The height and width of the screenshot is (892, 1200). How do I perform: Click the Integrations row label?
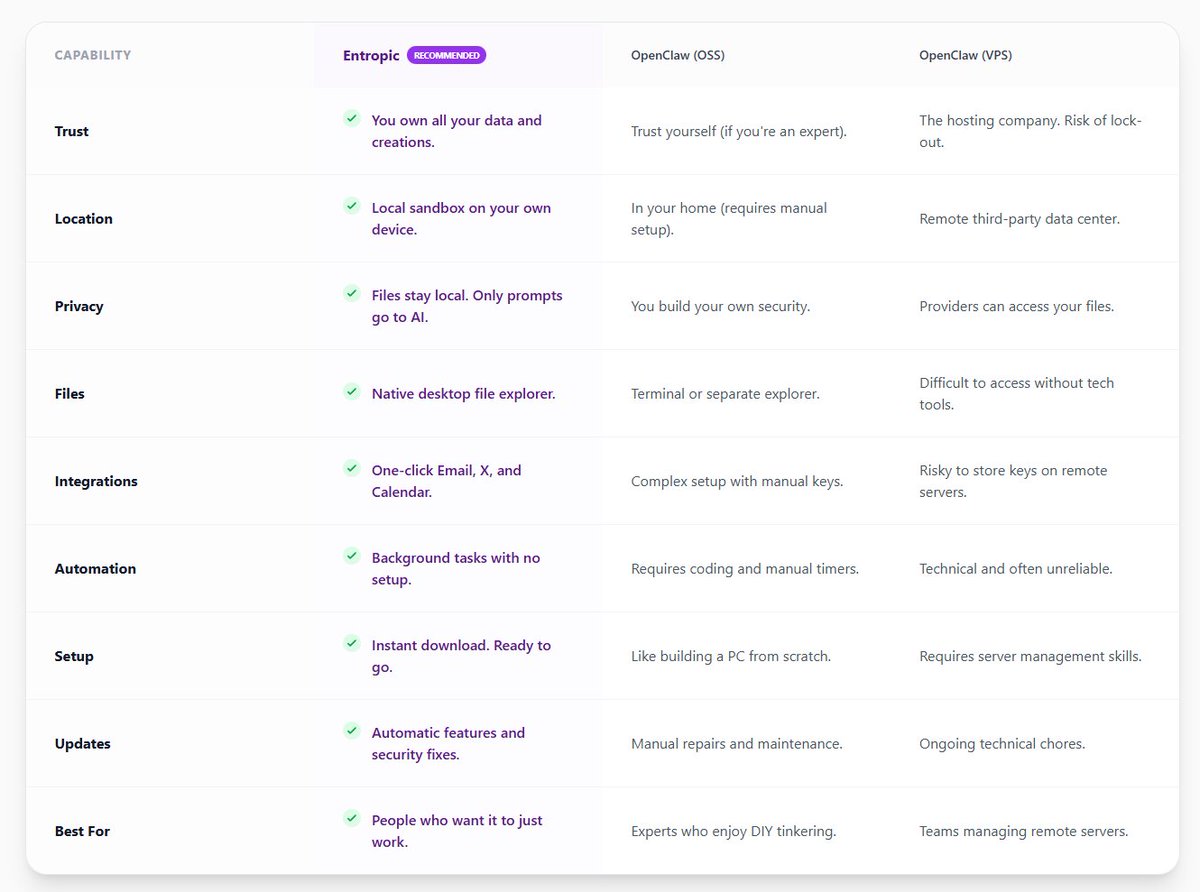pos(96,481)
